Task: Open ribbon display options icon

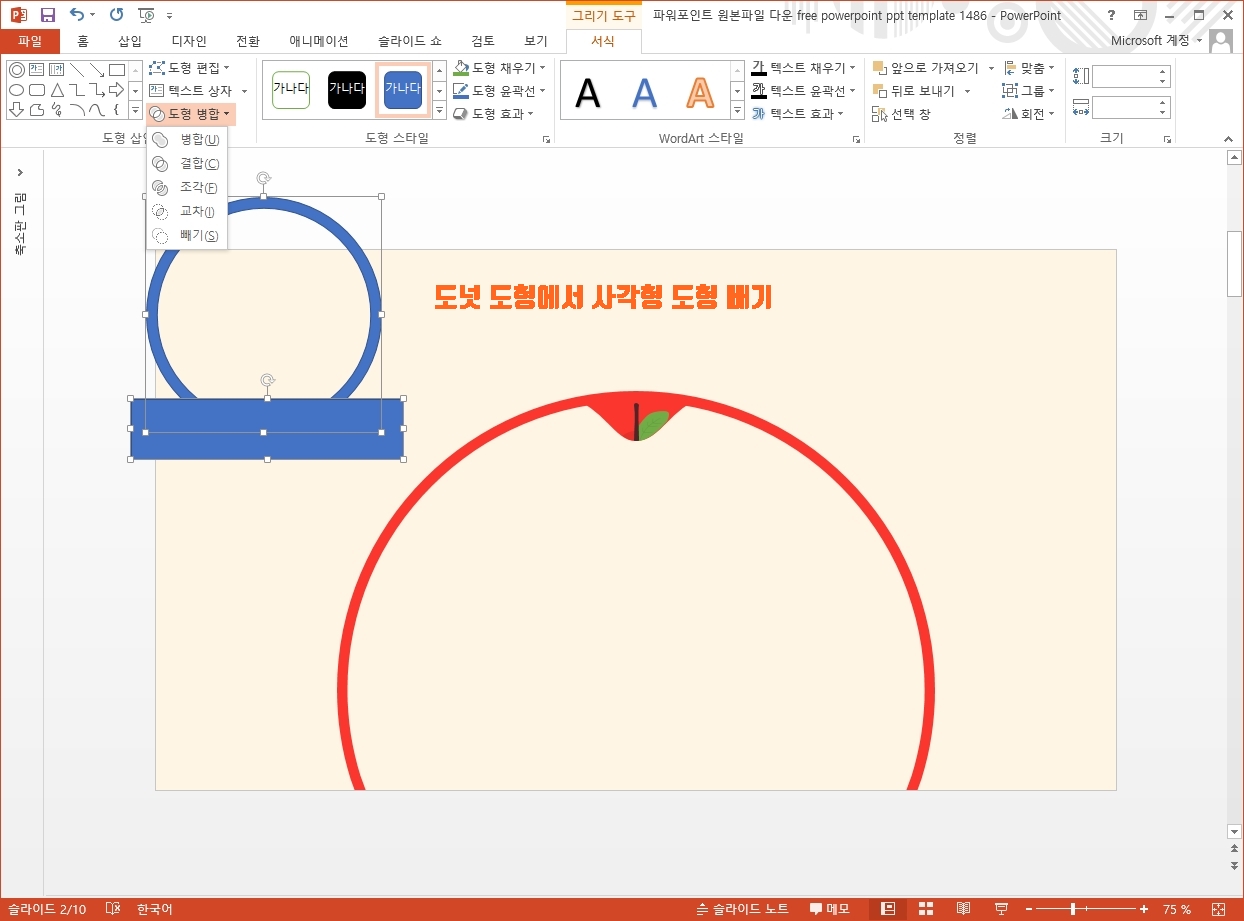Action: [x=1140, y=15]
